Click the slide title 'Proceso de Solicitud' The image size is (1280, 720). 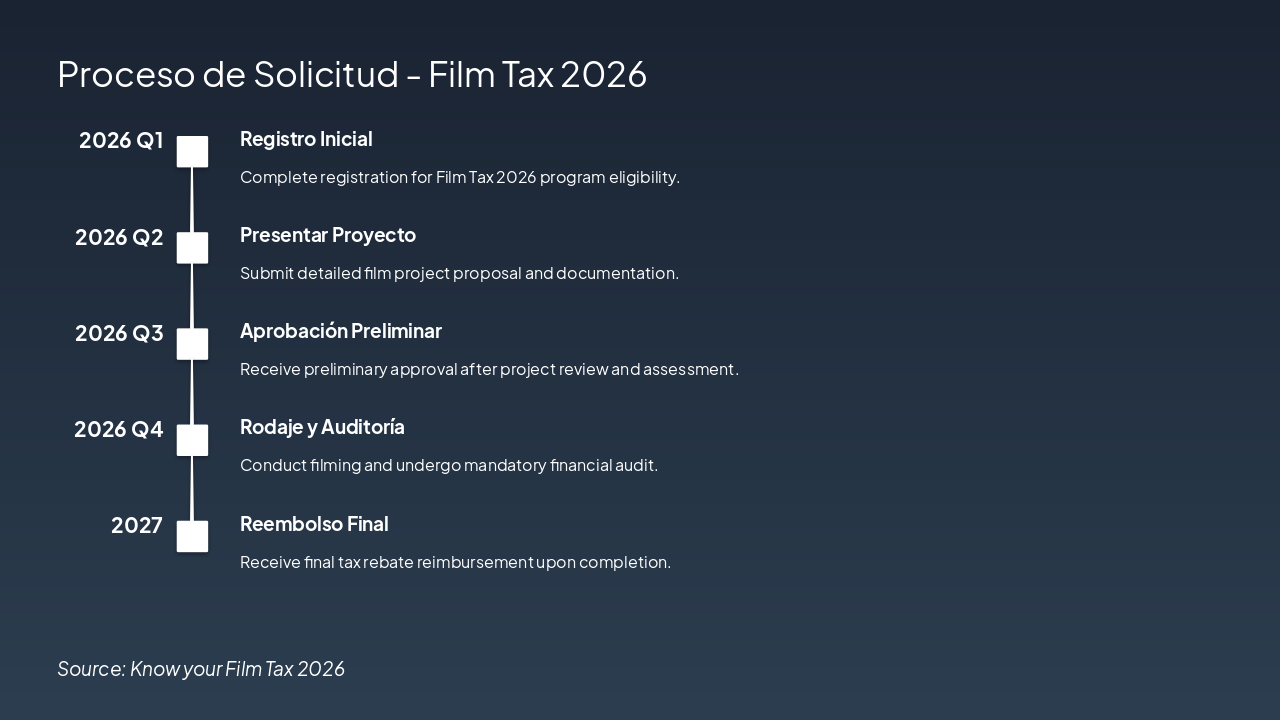point(352,74)
